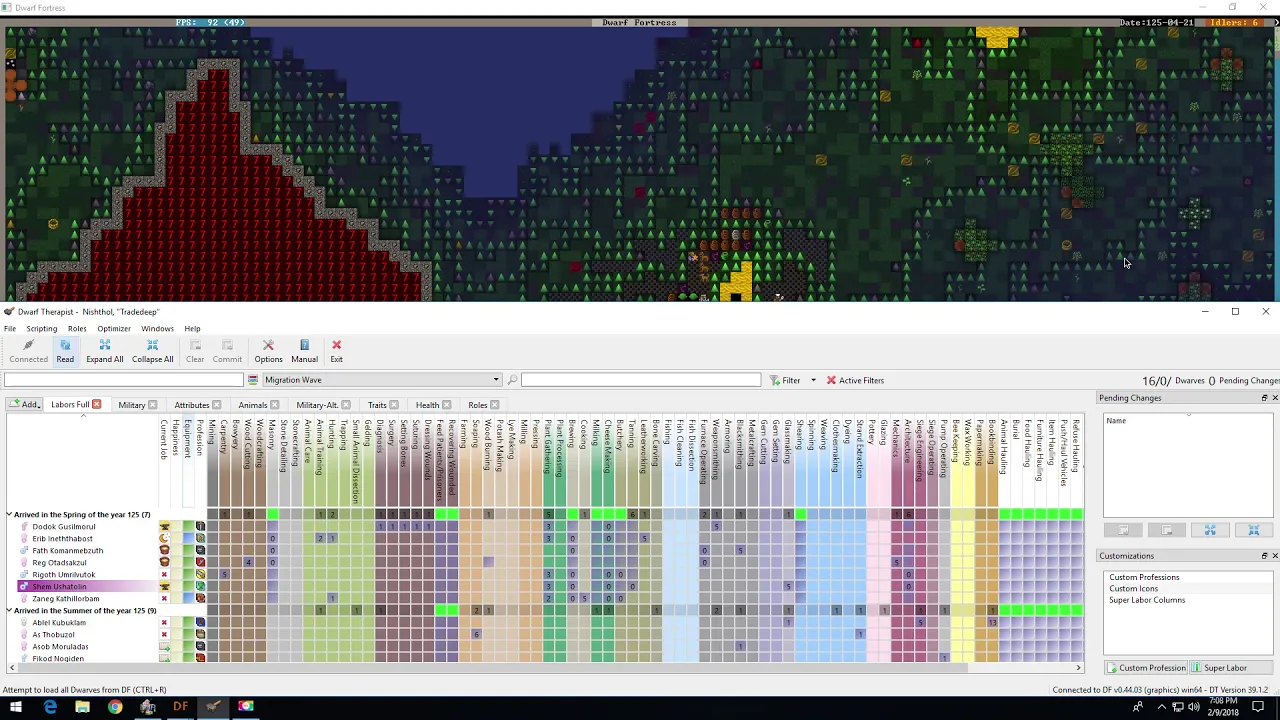Open the File menu
1280x720 pixels.
click(x=9, y=328)
